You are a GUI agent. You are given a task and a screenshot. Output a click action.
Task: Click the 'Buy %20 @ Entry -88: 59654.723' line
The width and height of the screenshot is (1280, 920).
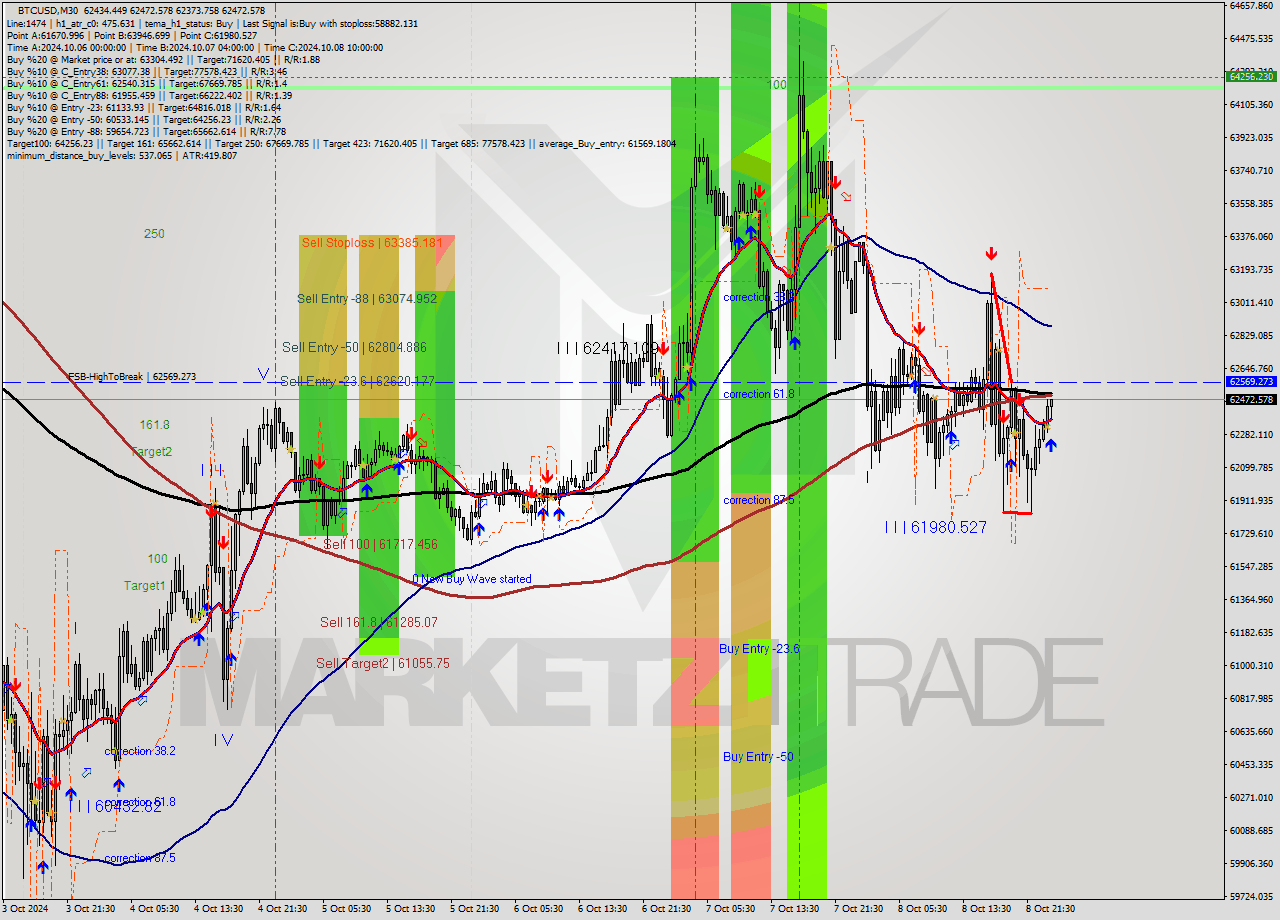coord(146,131)
